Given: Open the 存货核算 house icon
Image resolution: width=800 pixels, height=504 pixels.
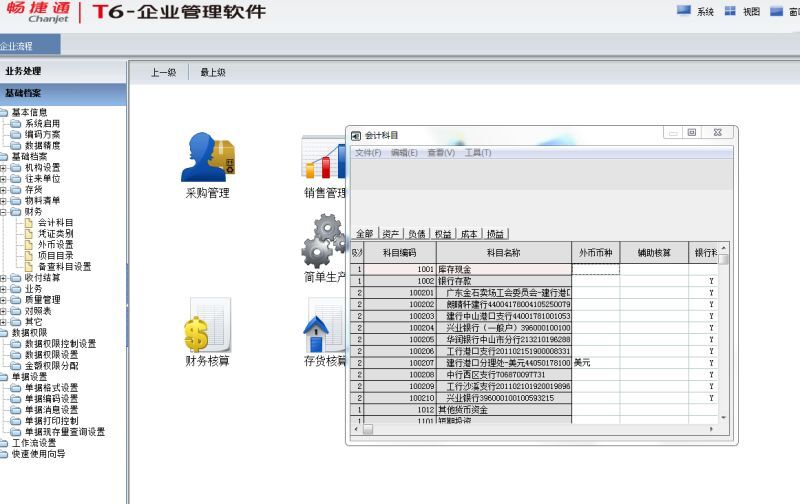Looking at the screenshot, I should 324,326.
